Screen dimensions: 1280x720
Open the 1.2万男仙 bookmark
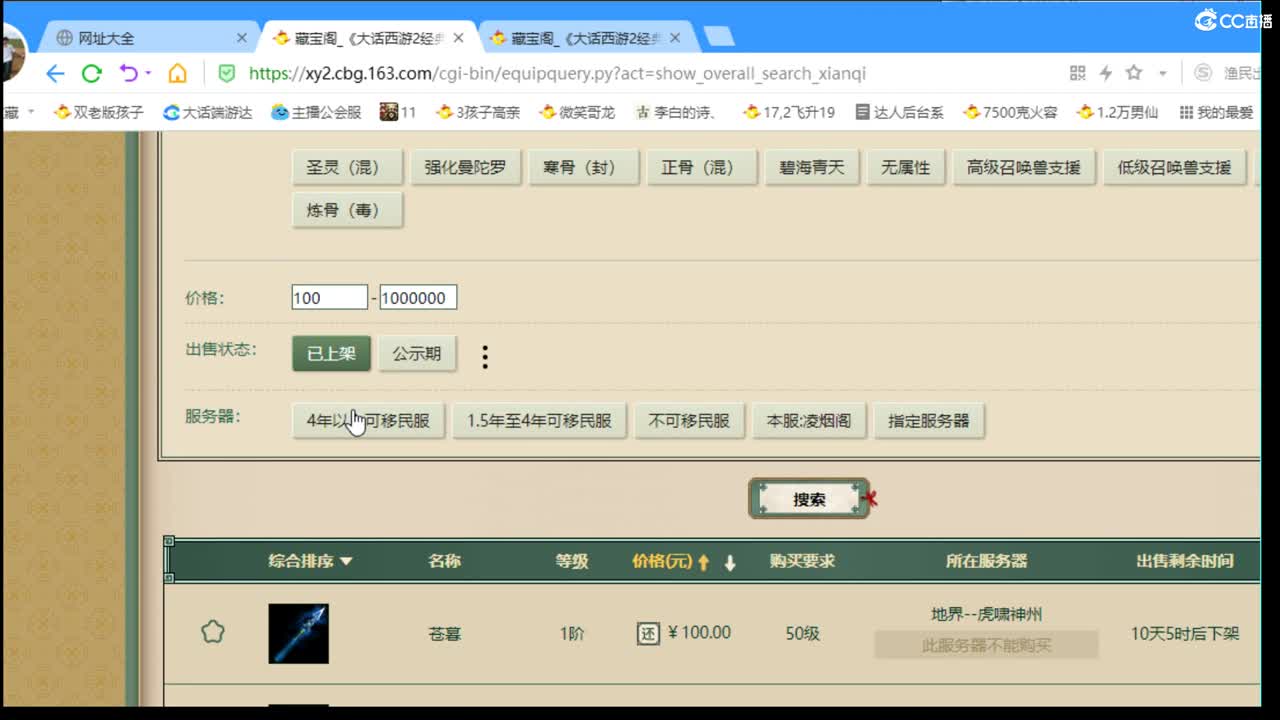[x=1117, y=112]
